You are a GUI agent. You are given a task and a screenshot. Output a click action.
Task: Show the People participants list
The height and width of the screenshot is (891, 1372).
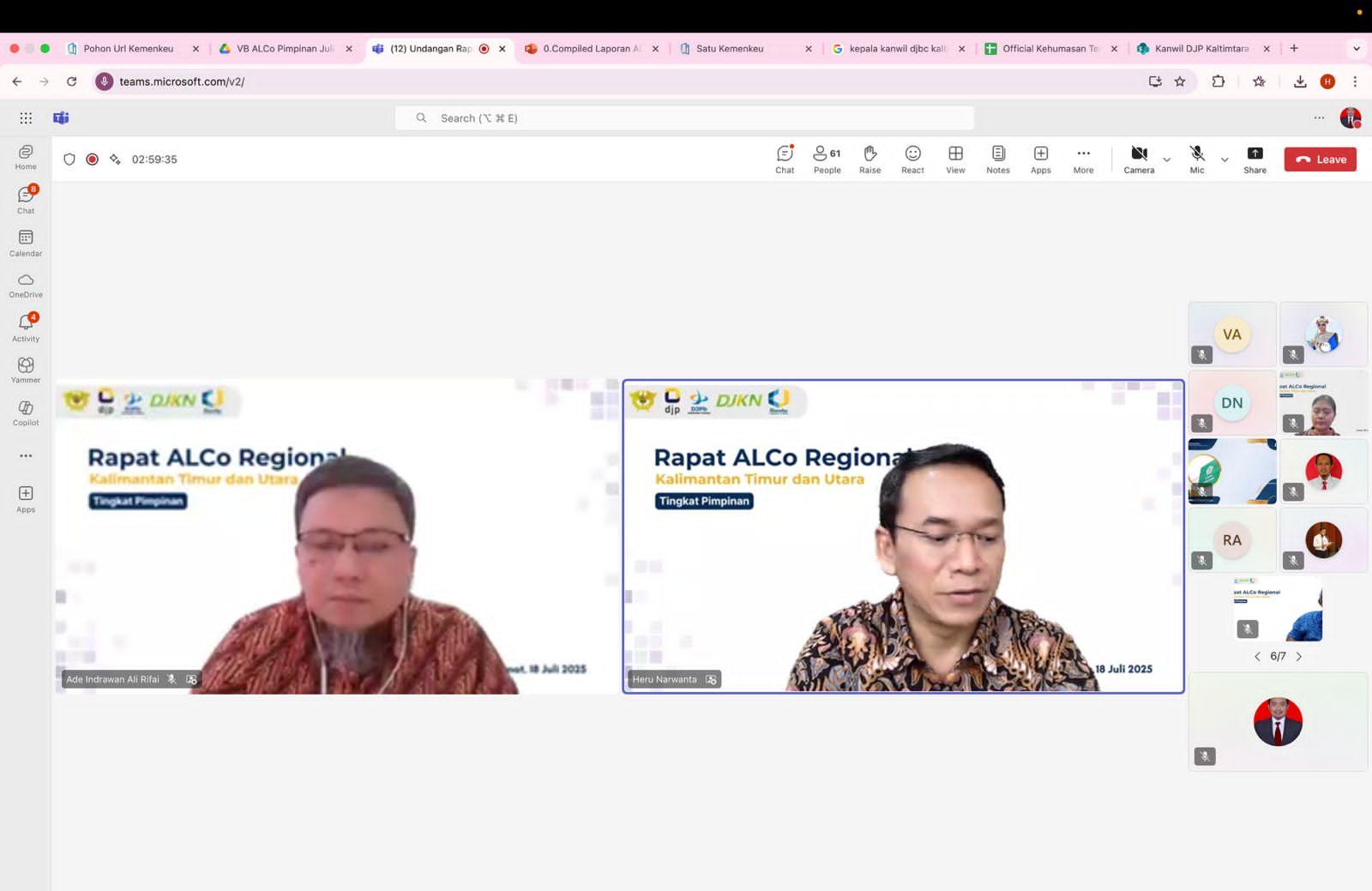pyautogui.click(x=827, y=159)
